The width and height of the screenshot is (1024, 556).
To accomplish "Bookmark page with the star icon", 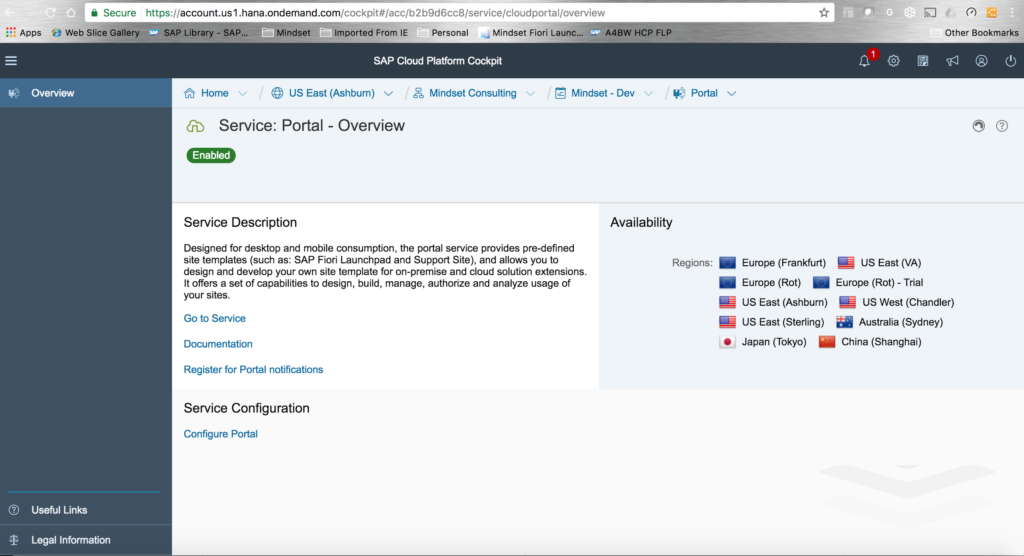I will tap(824, 12).
